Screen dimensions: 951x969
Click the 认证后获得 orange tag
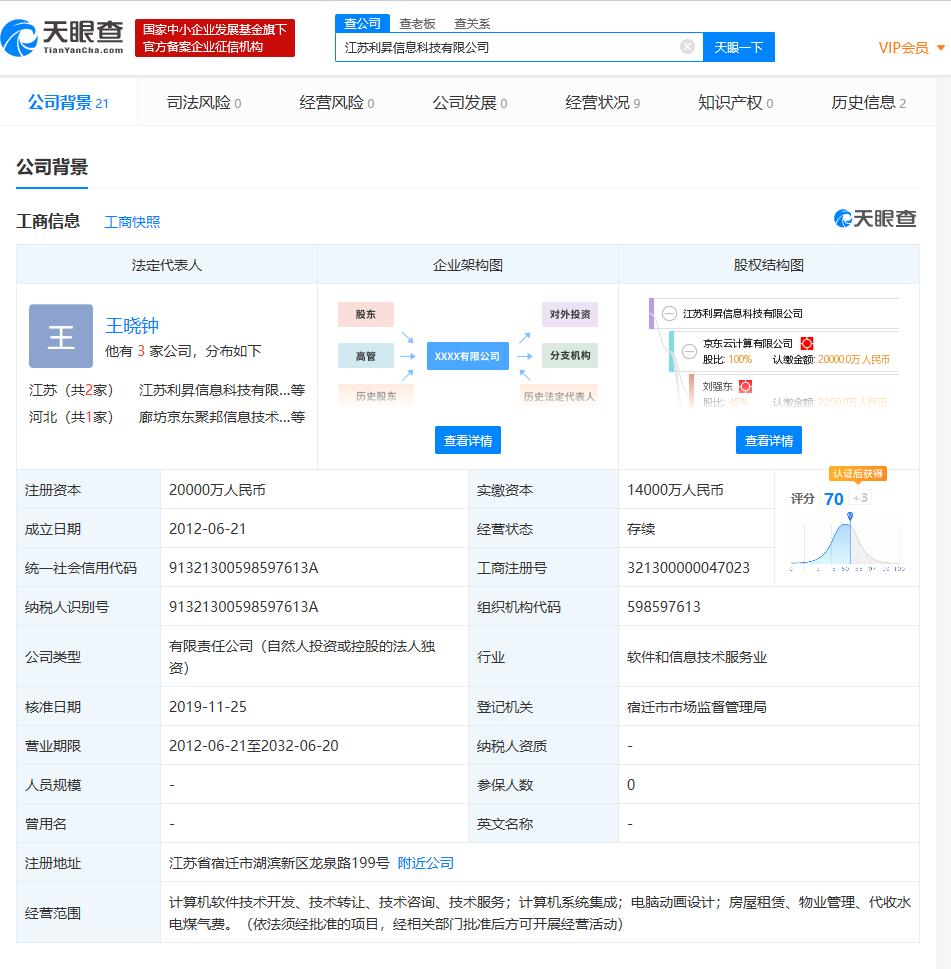click(858, 474)
